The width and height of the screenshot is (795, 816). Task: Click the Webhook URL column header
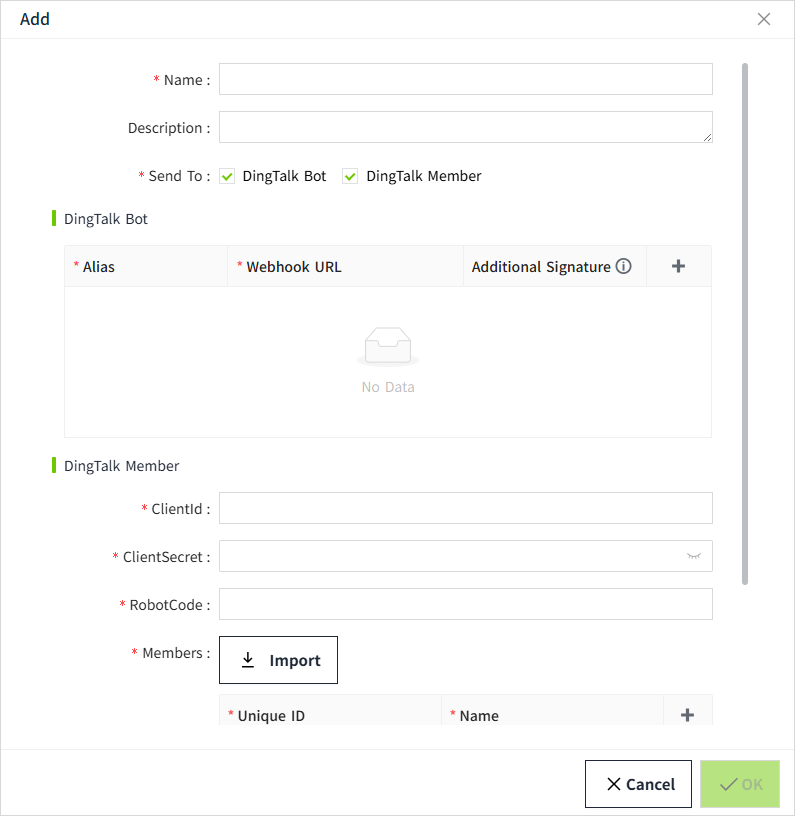click(295, 267)
